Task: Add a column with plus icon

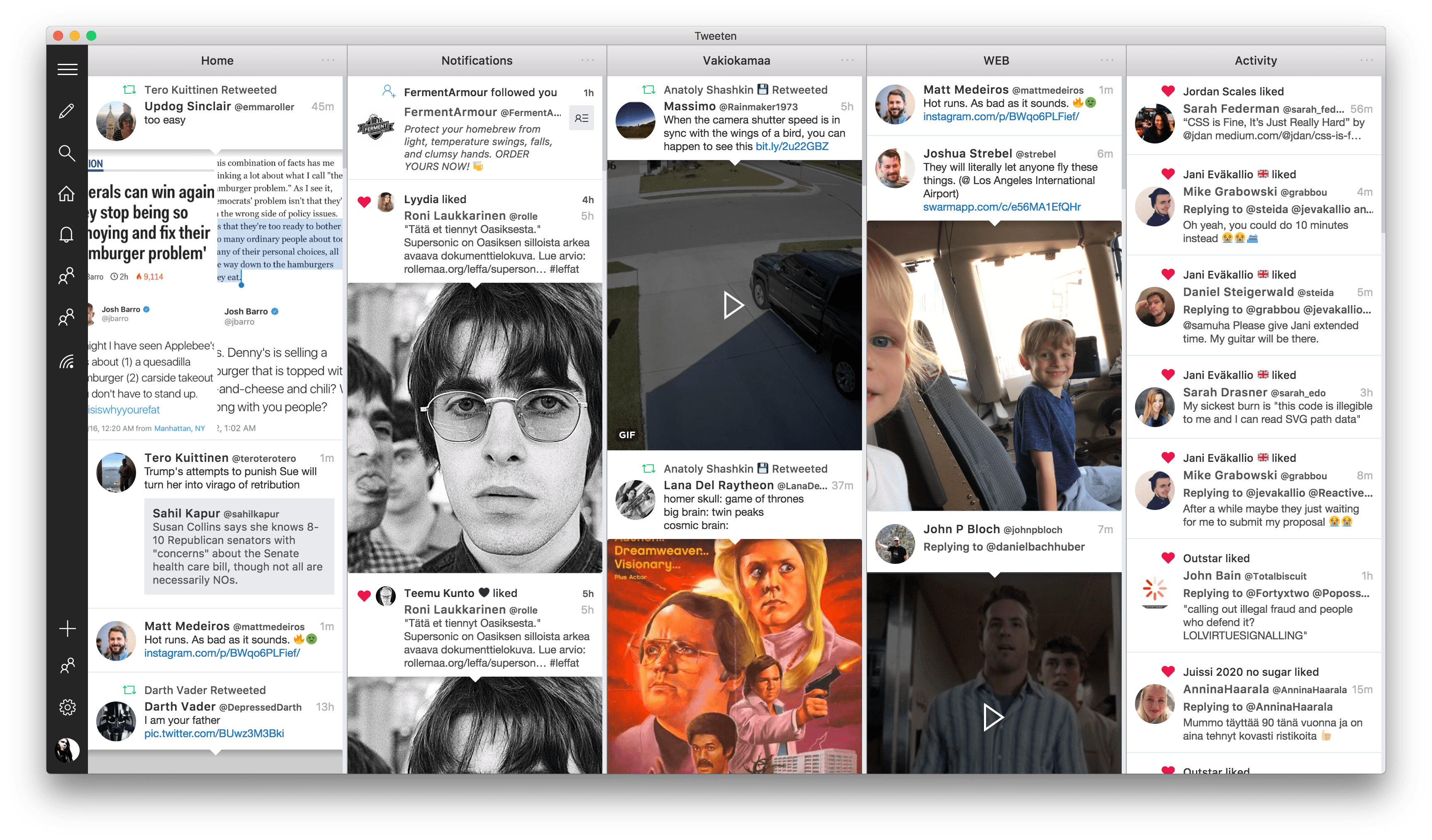Action: (67, 628)
